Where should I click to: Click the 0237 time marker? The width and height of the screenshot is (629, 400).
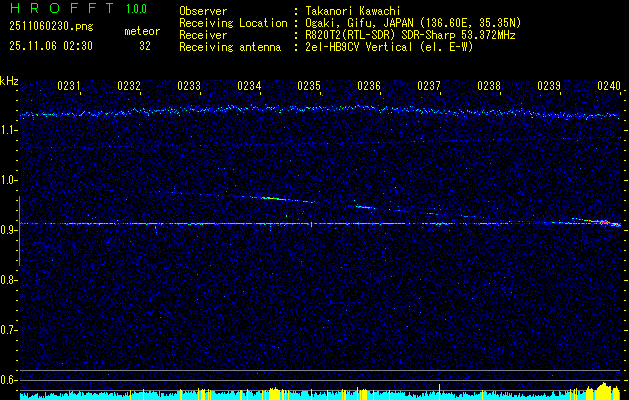[x=428, y=86]
